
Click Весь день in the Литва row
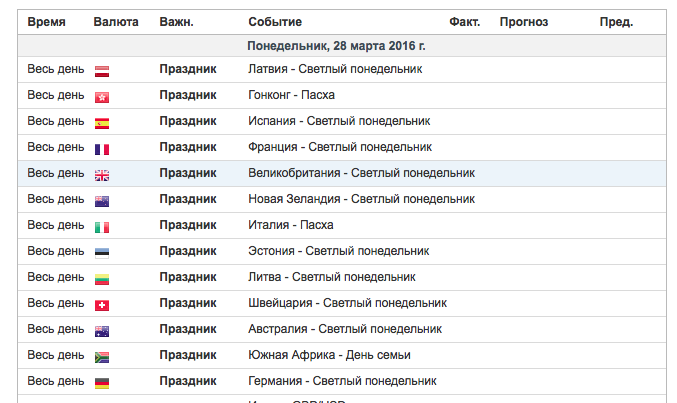pos(56,277)
